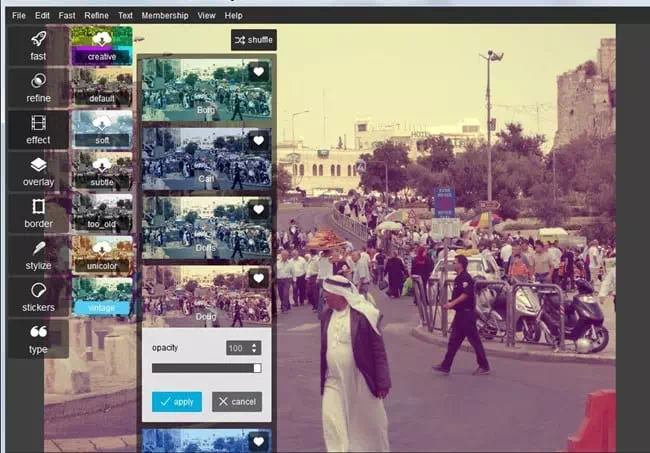Shuffle the effects with the shuffle button

[254, 40]
